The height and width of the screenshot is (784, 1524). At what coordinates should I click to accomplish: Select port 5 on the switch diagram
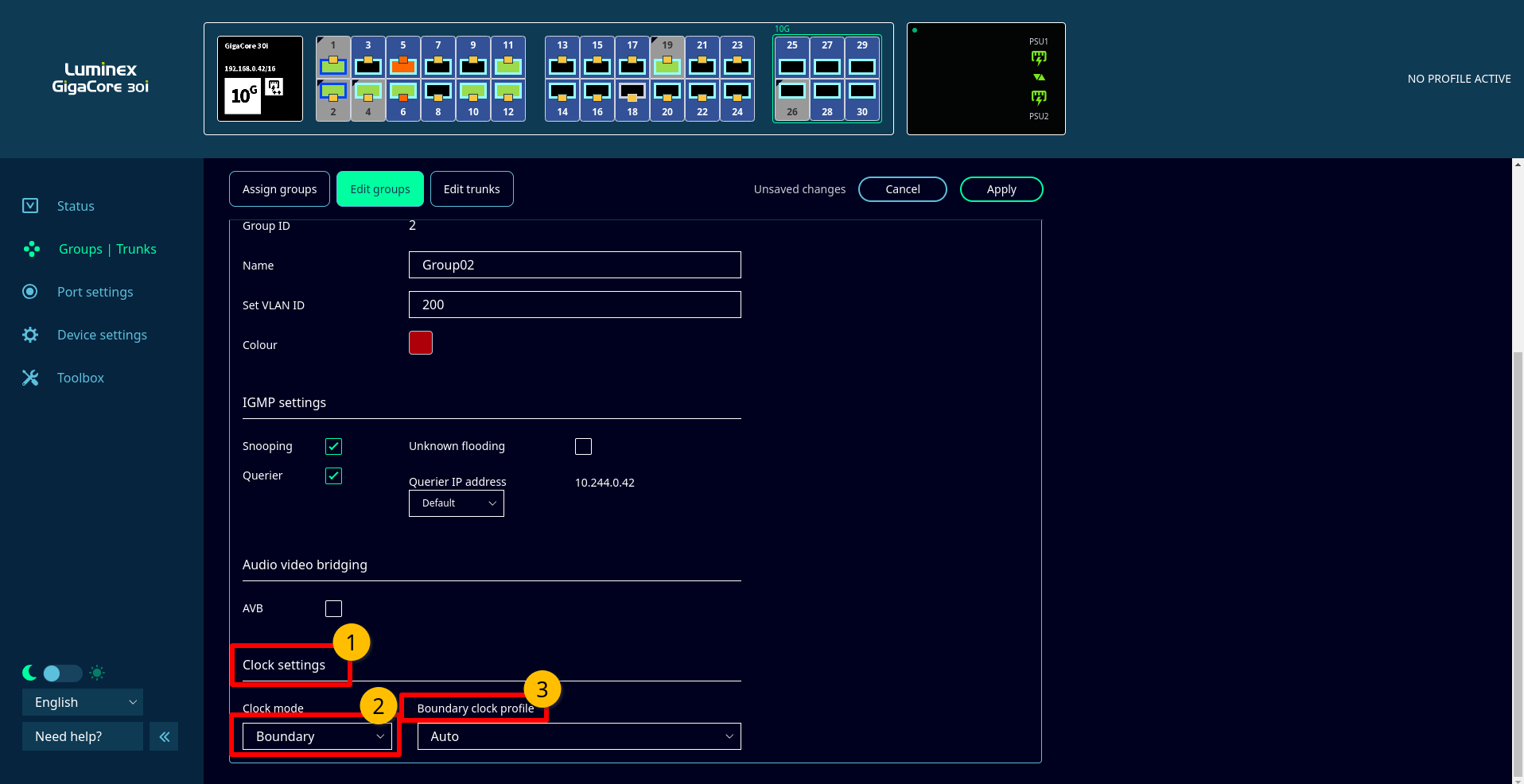coord(403,65)
